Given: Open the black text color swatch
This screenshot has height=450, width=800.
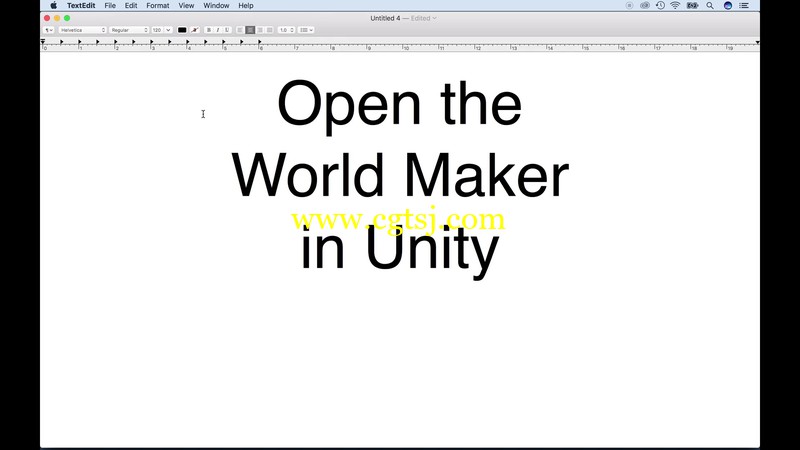Looking at the screenshot, I should (182, 30).
